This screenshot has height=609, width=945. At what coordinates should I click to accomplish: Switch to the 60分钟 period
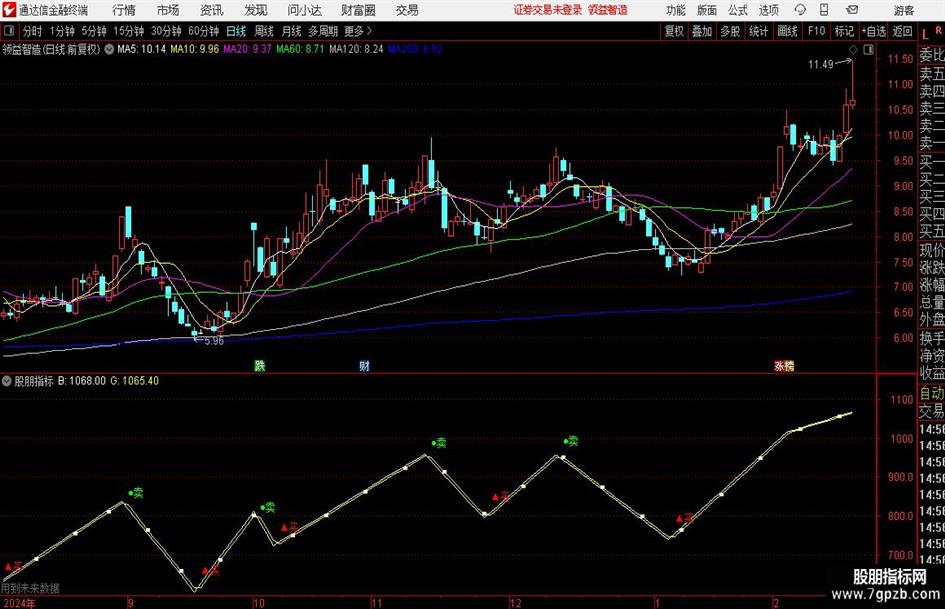click(203, 31)
